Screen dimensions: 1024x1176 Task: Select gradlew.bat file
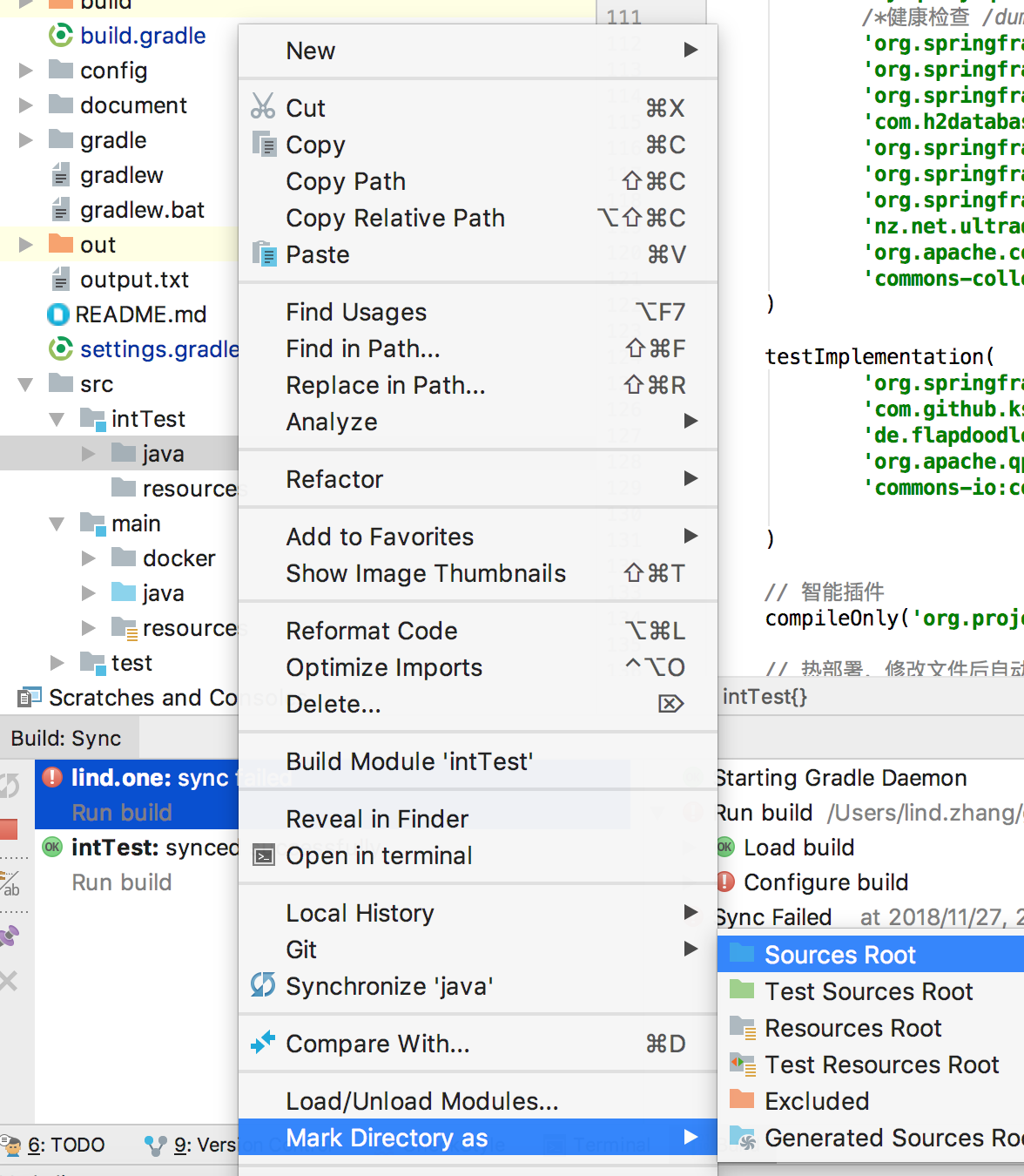pos(143,210)
